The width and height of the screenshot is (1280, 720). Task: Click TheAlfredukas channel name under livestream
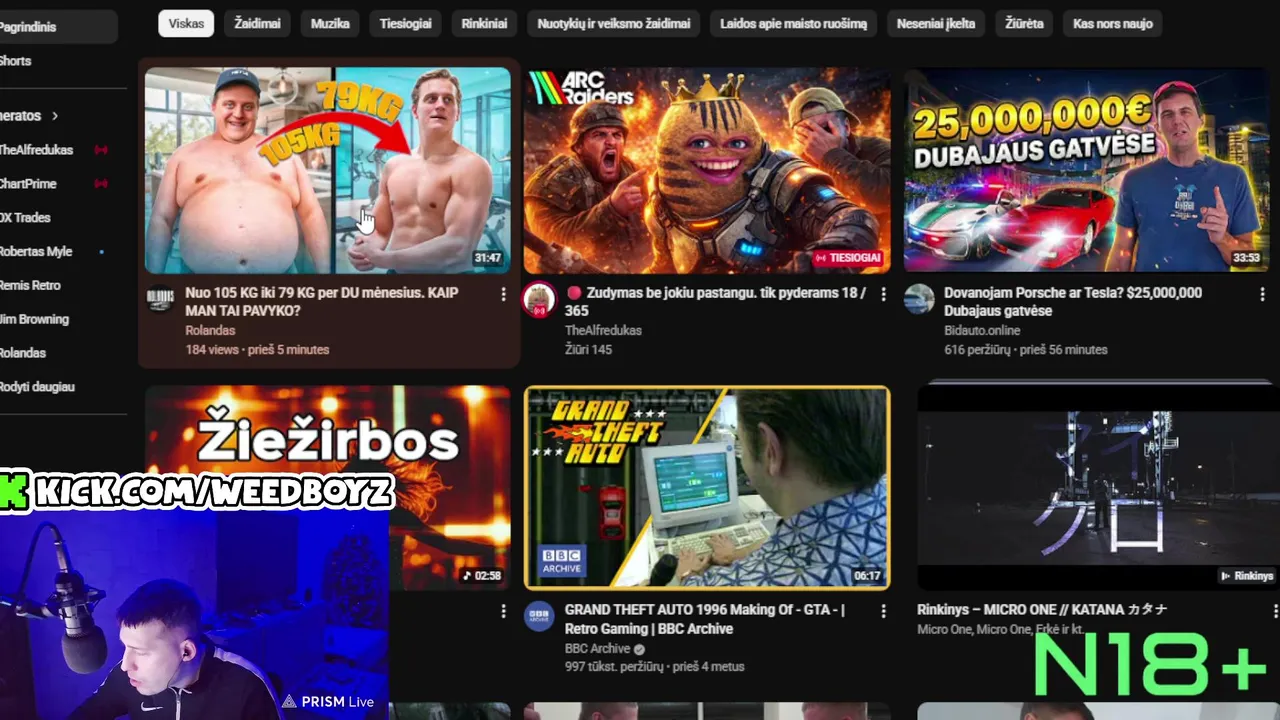point(603,330)
